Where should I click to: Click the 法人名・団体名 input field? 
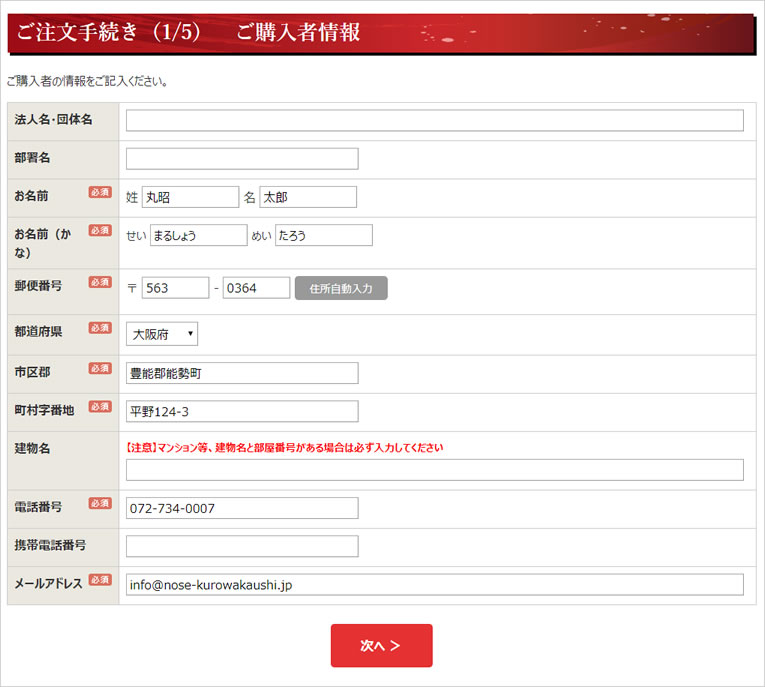tap(434, 121)
